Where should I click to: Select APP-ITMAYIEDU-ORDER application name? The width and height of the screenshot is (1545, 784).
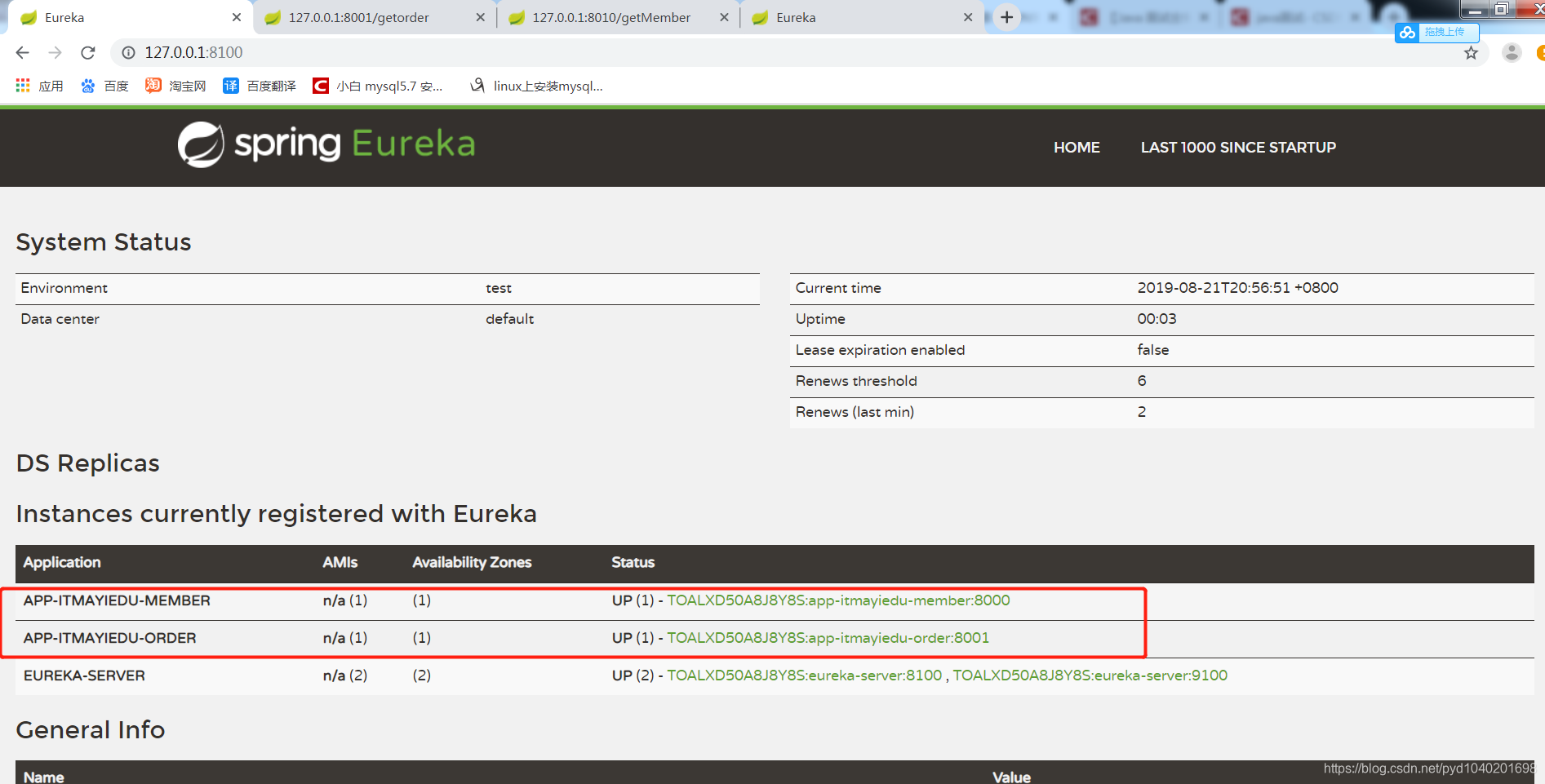pos(109,638)
